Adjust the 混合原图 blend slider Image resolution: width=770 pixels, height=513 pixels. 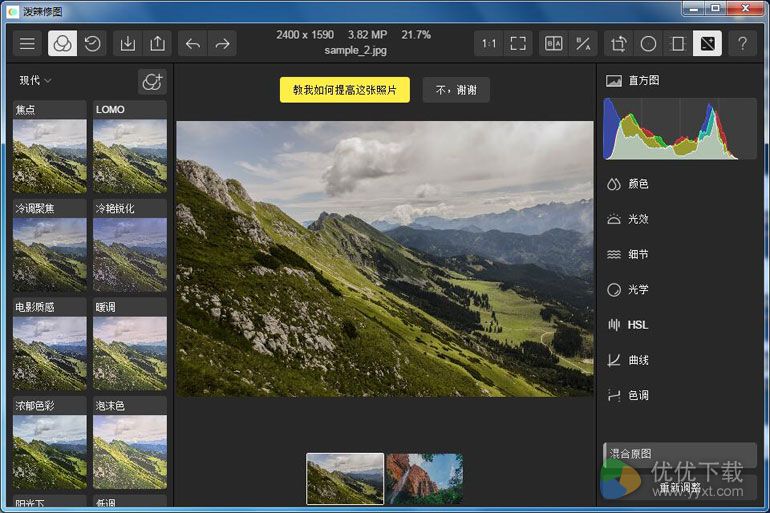coord(680,455)
